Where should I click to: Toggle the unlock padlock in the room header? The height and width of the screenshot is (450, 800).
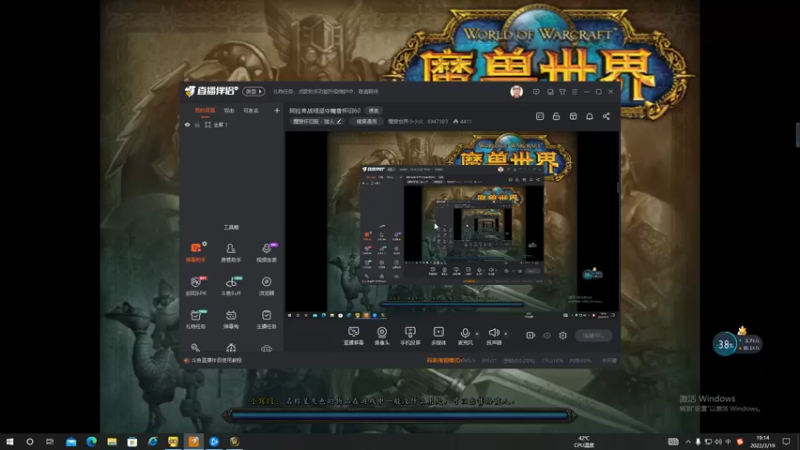556,116
